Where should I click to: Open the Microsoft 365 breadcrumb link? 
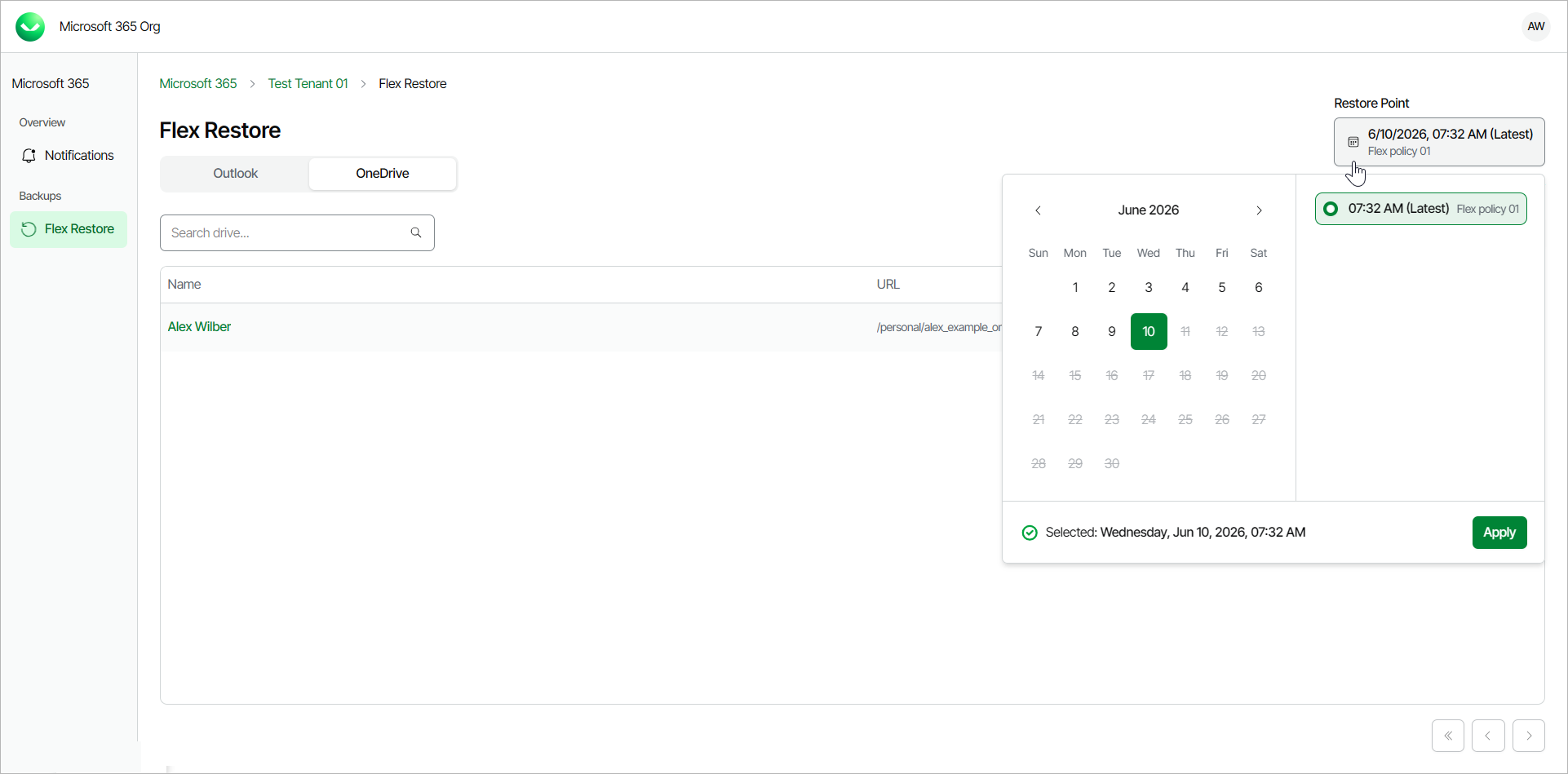point(198,84)
